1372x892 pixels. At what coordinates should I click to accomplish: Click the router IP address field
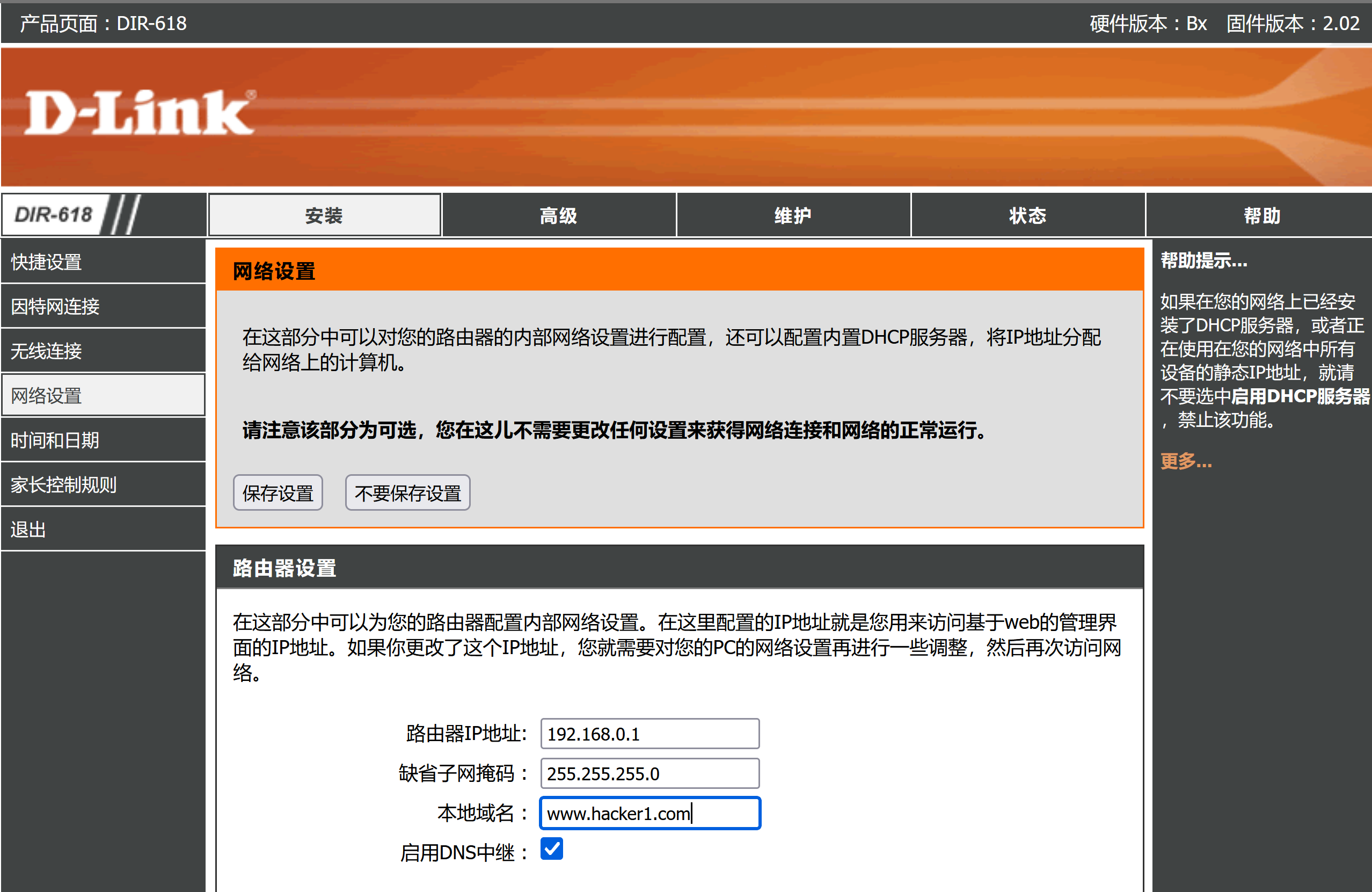pos(649,734)
